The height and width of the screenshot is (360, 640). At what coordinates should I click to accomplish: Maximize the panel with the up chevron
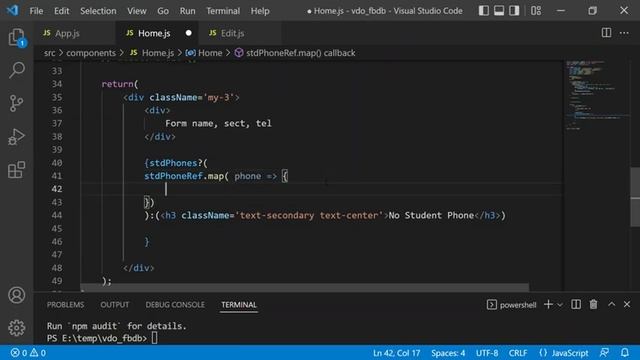[611, 304]
